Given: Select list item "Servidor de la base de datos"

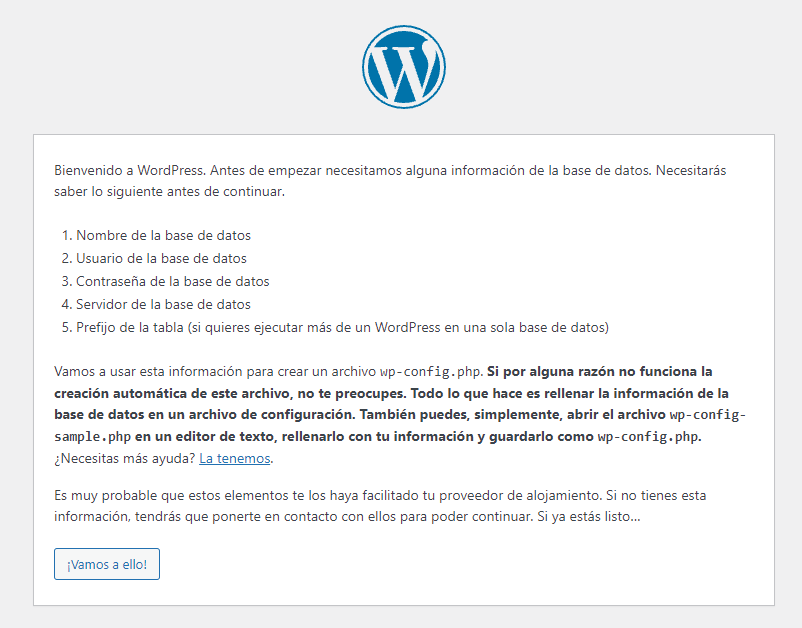Looking at the screenshot, I should pos(164,304).
